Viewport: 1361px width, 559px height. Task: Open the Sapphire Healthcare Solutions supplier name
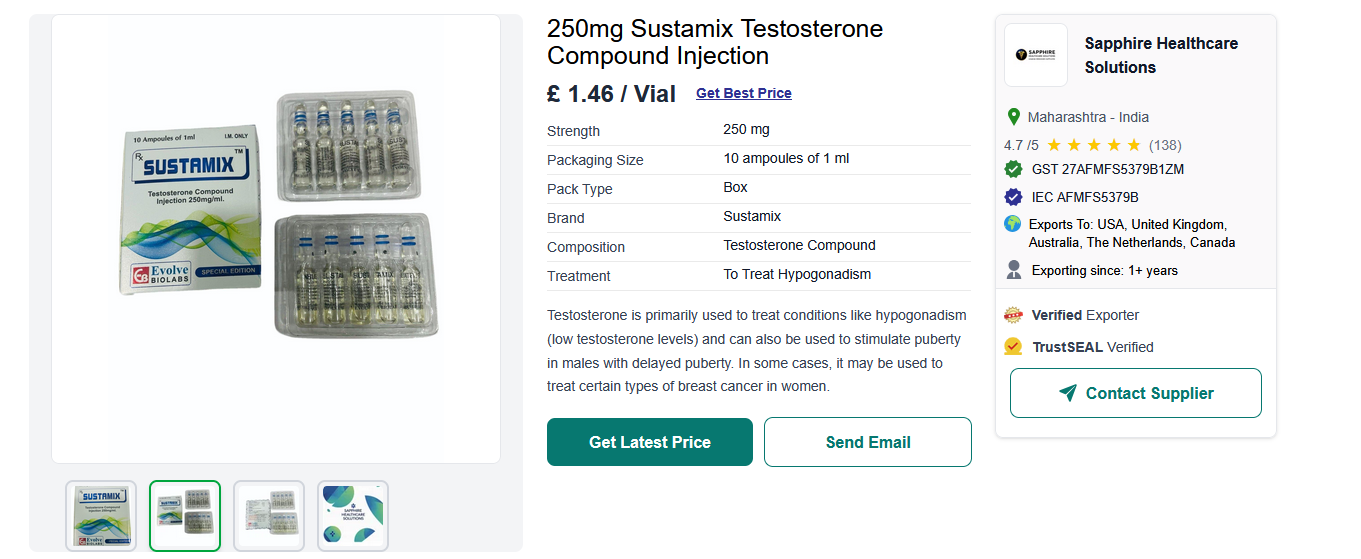[x=1161, y=55]
